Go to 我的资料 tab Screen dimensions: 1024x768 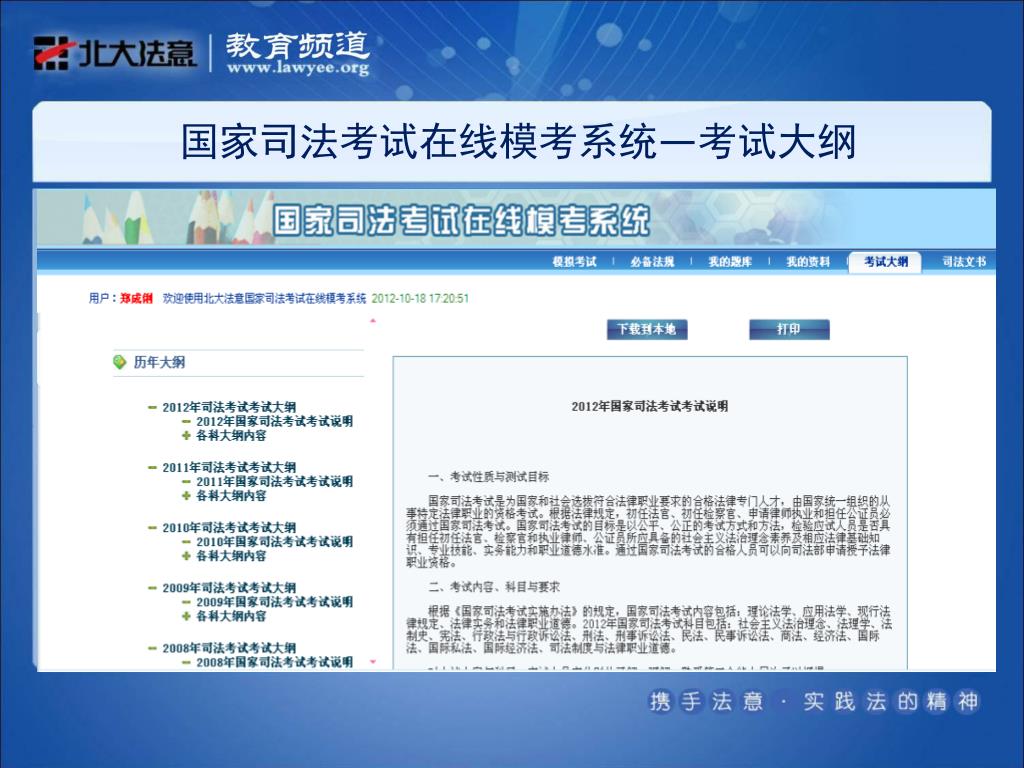[808, 262]
